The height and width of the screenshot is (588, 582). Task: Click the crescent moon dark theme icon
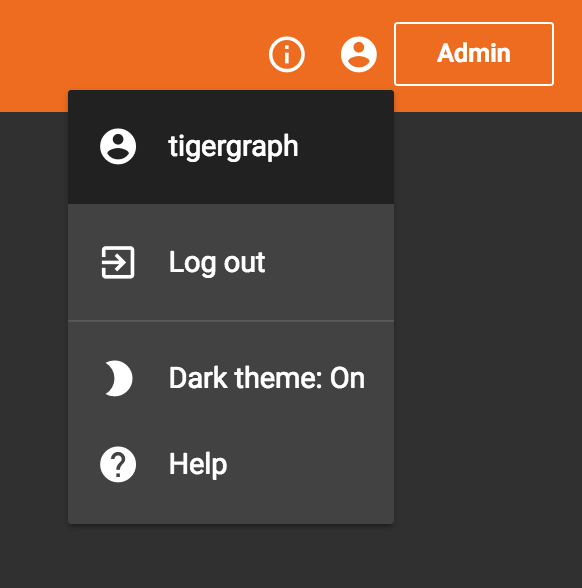(x=118, y=378)
